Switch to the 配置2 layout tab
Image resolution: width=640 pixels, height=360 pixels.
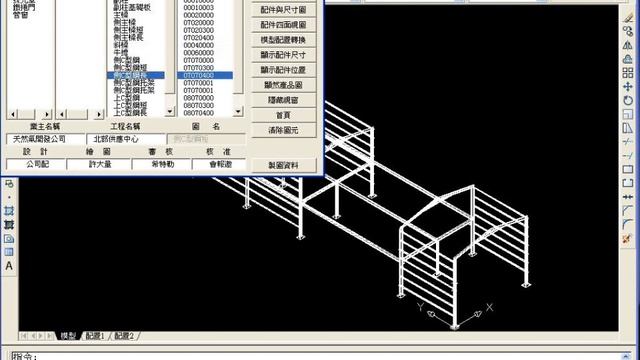click(x=124, y=336)
